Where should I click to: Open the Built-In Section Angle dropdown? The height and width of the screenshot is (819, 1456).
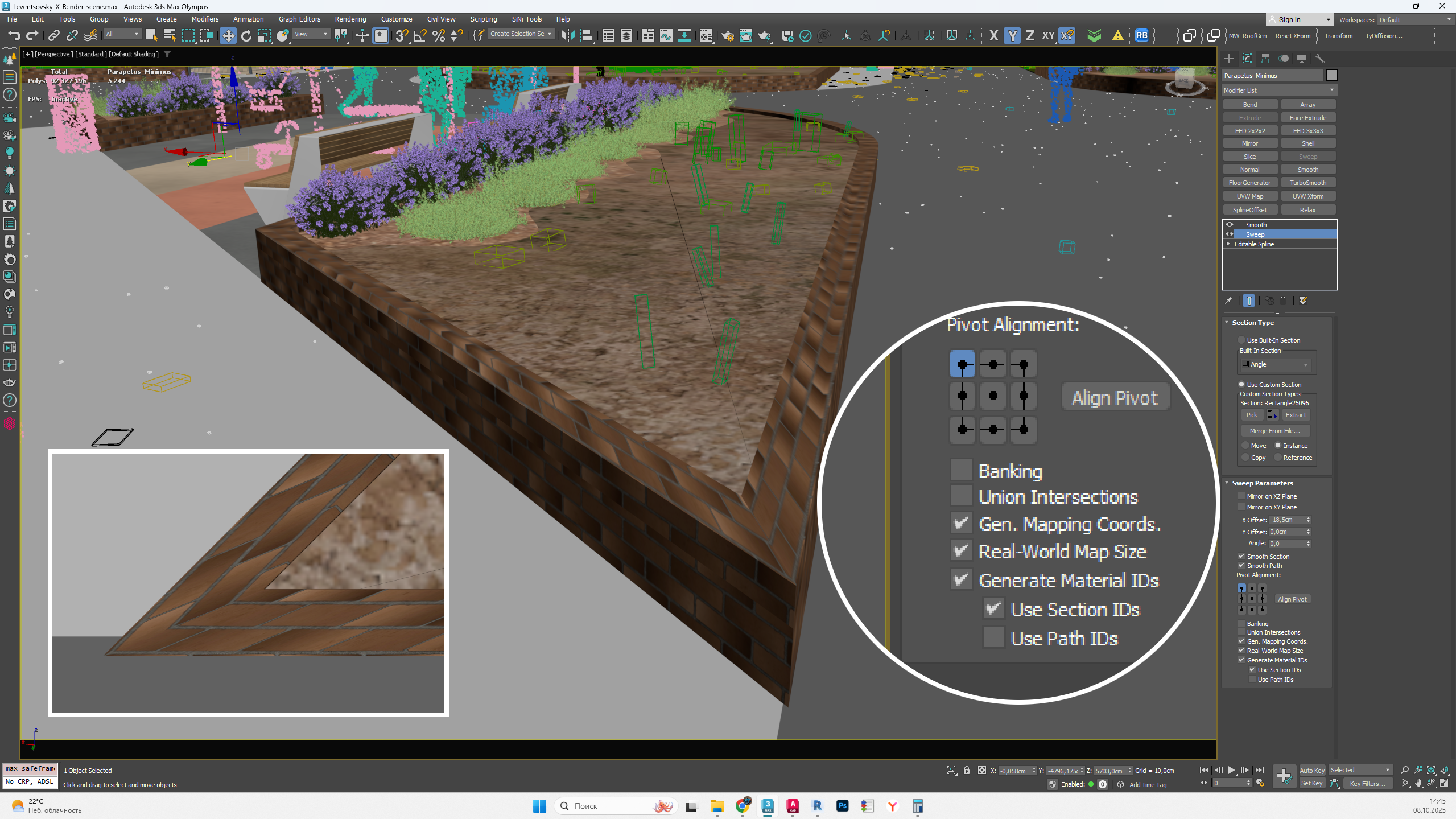(x=1275, y=364)
